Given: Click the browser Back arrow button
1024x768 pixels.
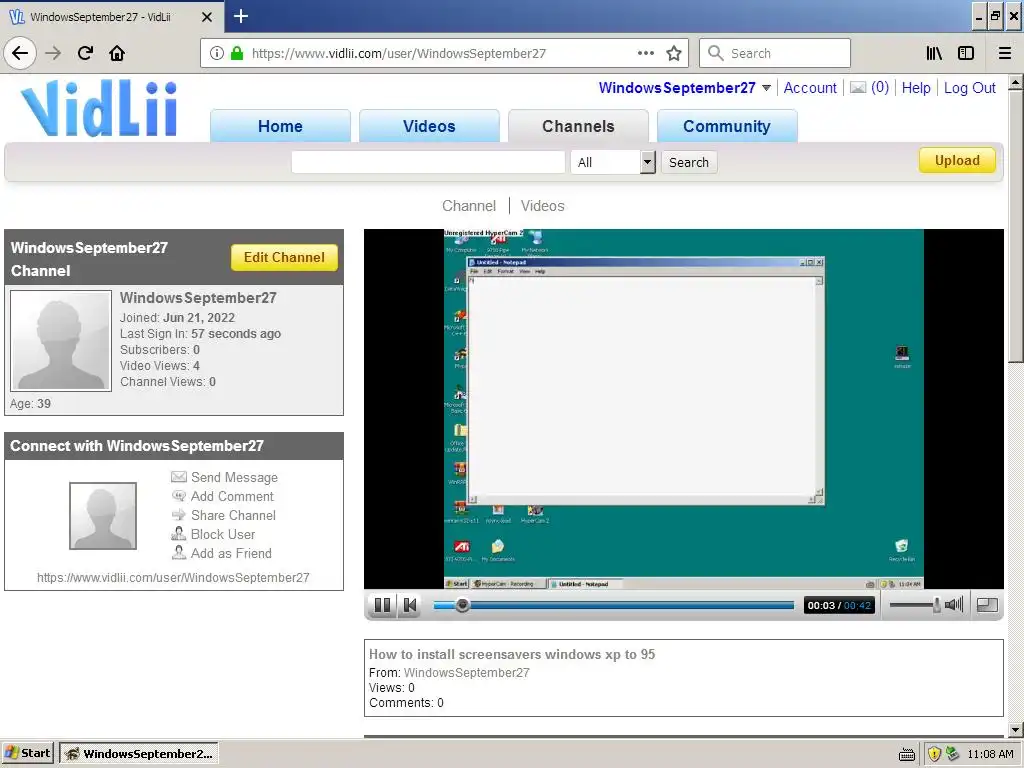Looking at the screenshot, I should point(20,53).
